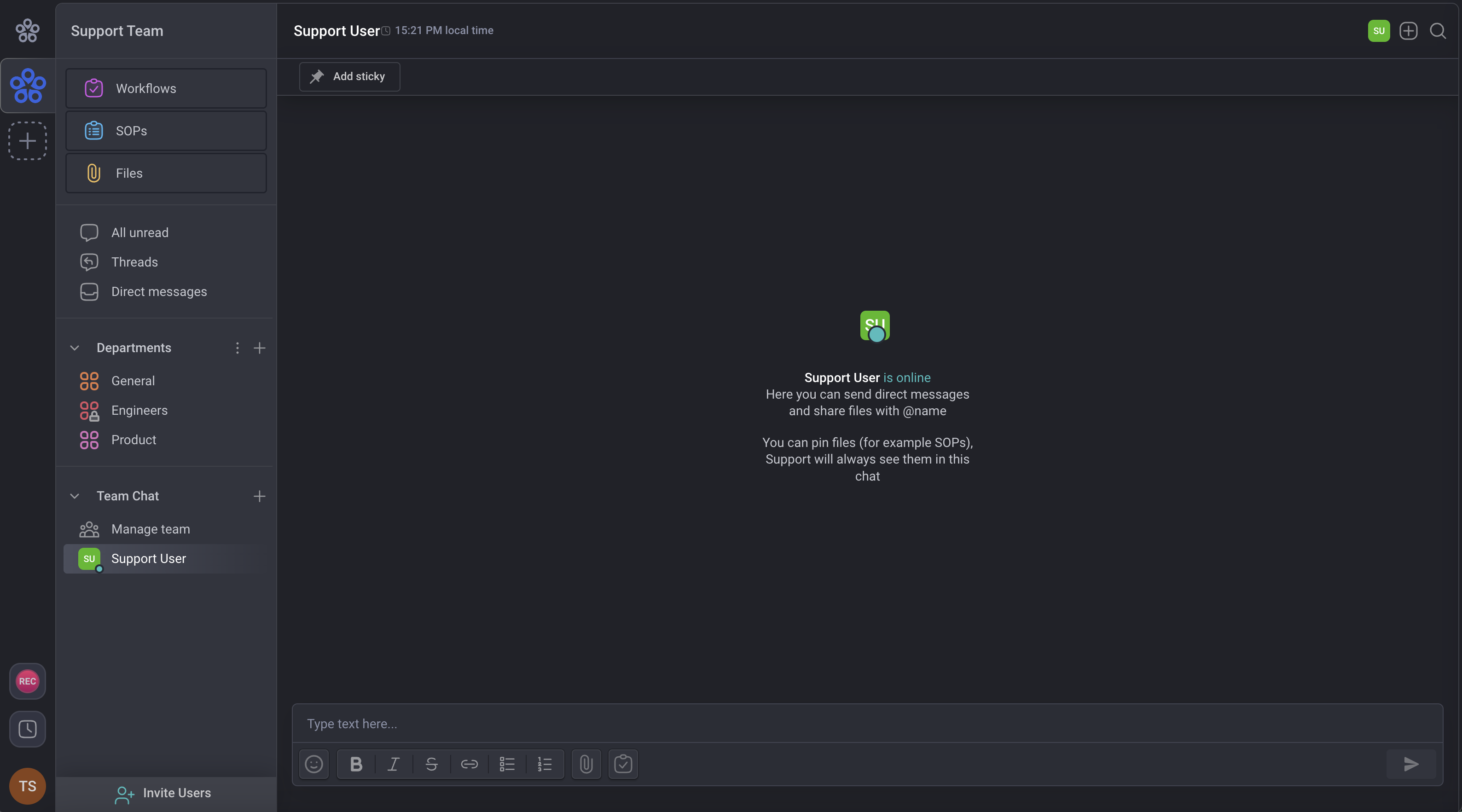Click the REC recording icon
The image size is (1462, 812).
click(x=27, y=681)
